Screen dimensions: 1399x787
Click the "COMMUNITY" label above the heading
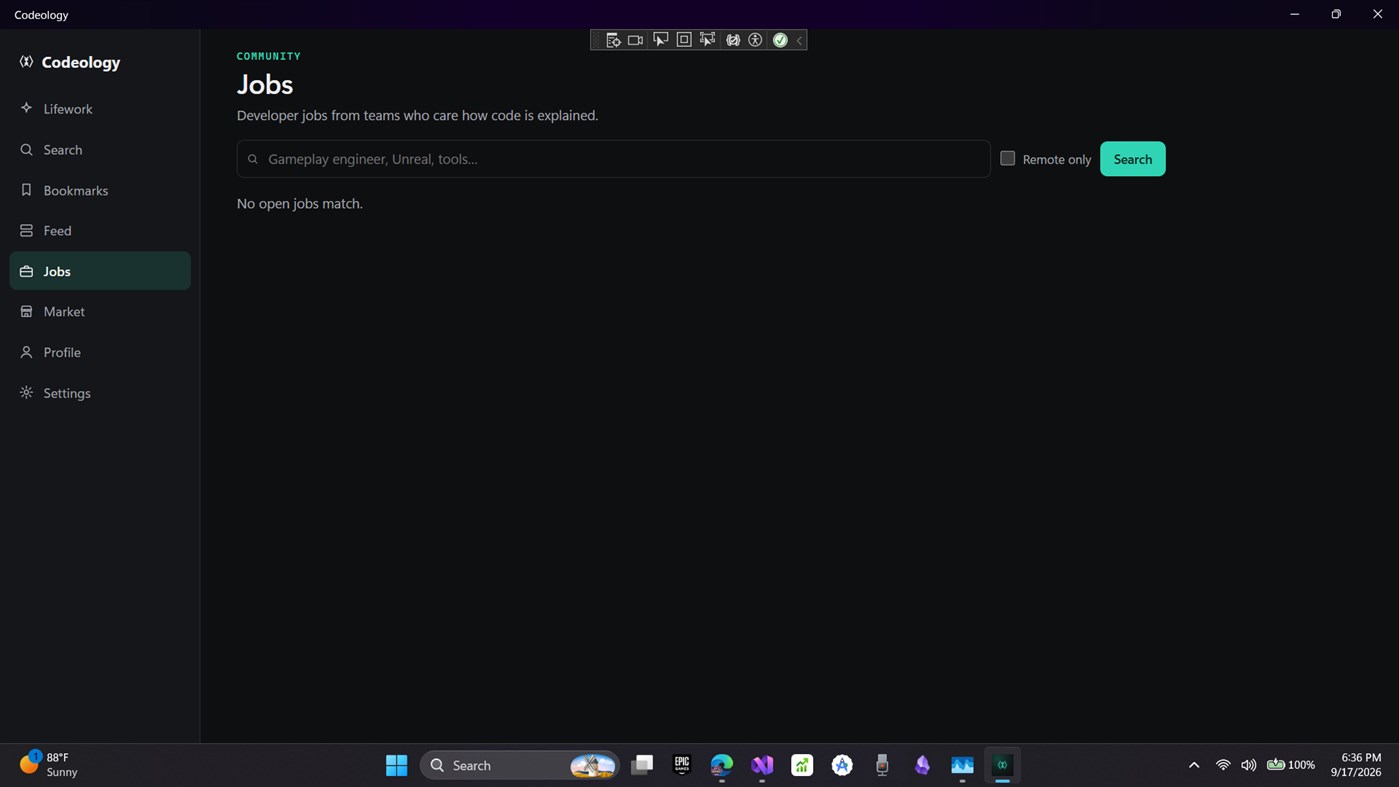[269, 56]
